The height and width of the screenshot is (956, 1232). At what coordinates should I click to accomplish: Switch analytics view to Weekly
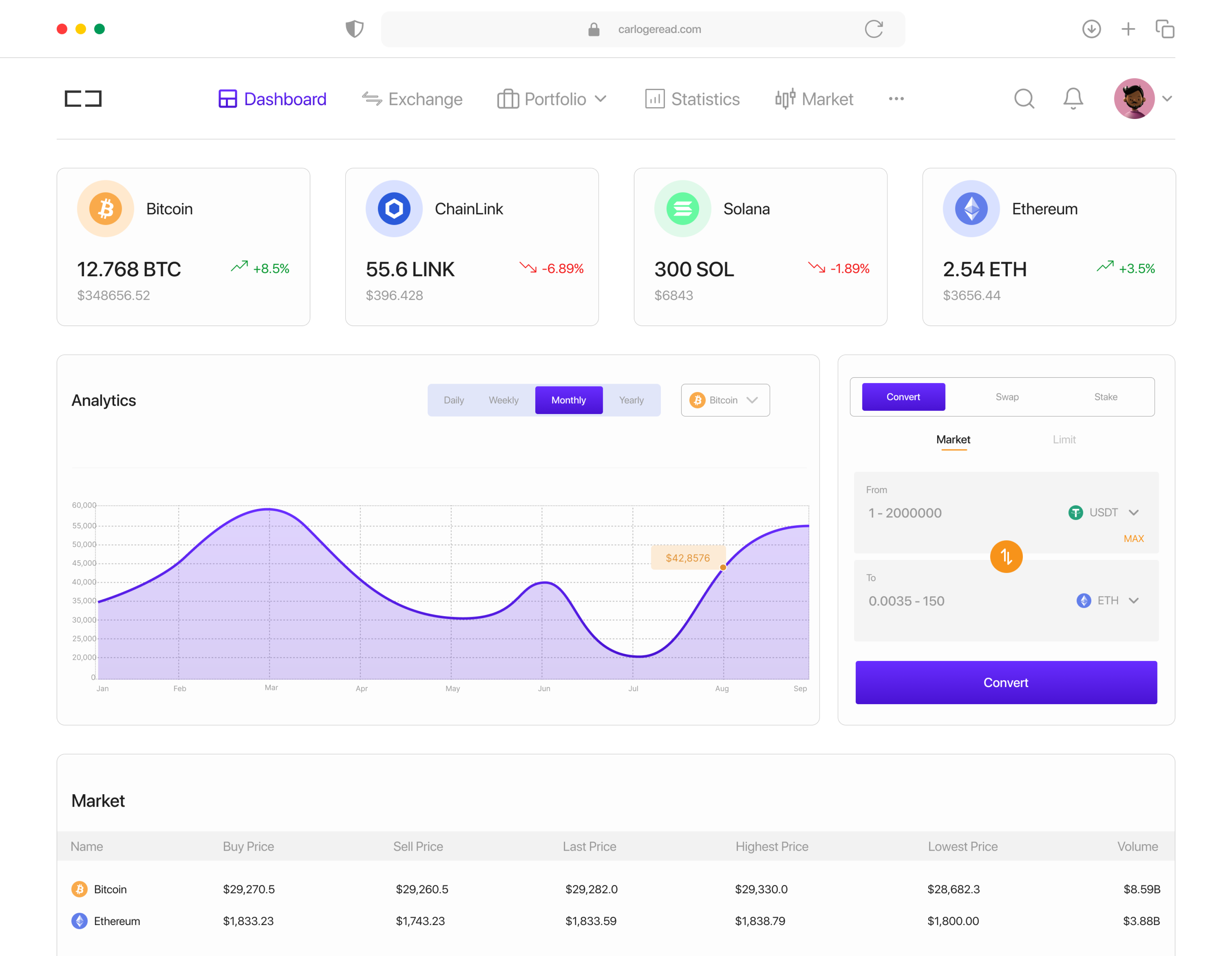point(503,400)
